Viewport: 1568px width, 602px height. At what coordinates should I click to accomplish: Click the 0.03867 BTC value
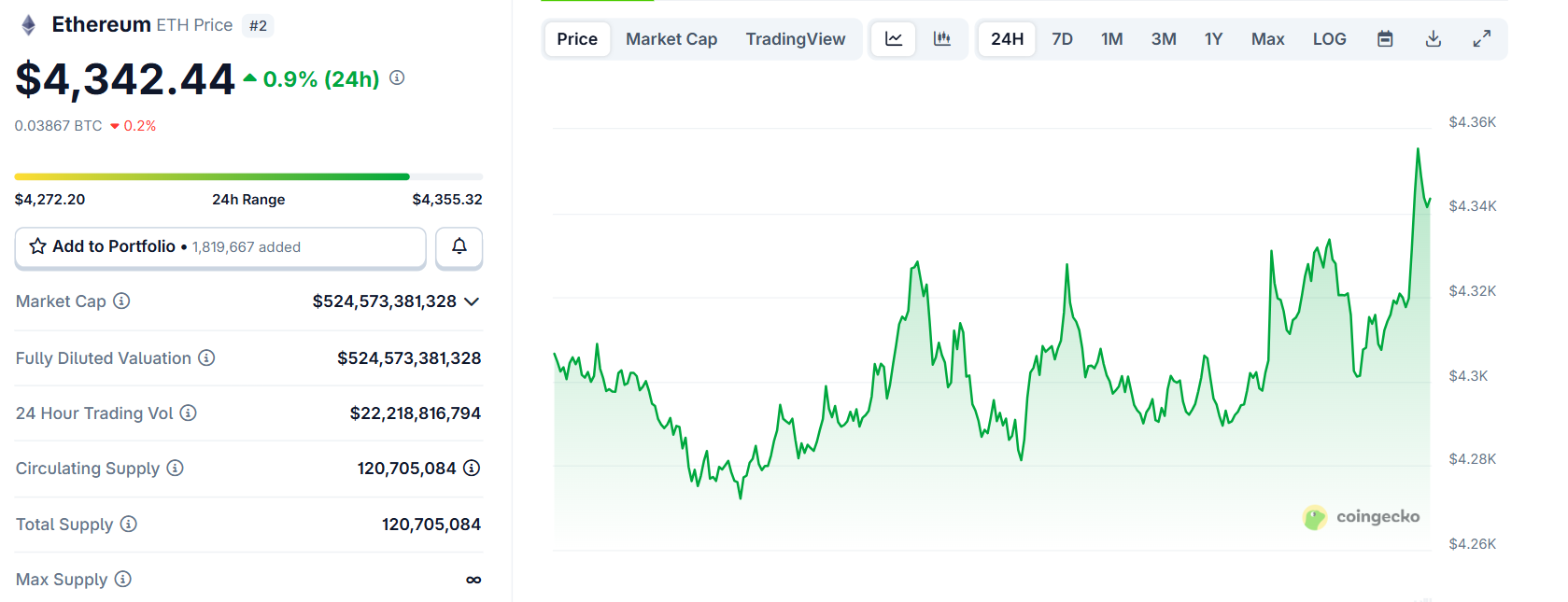tap(58, 125)
